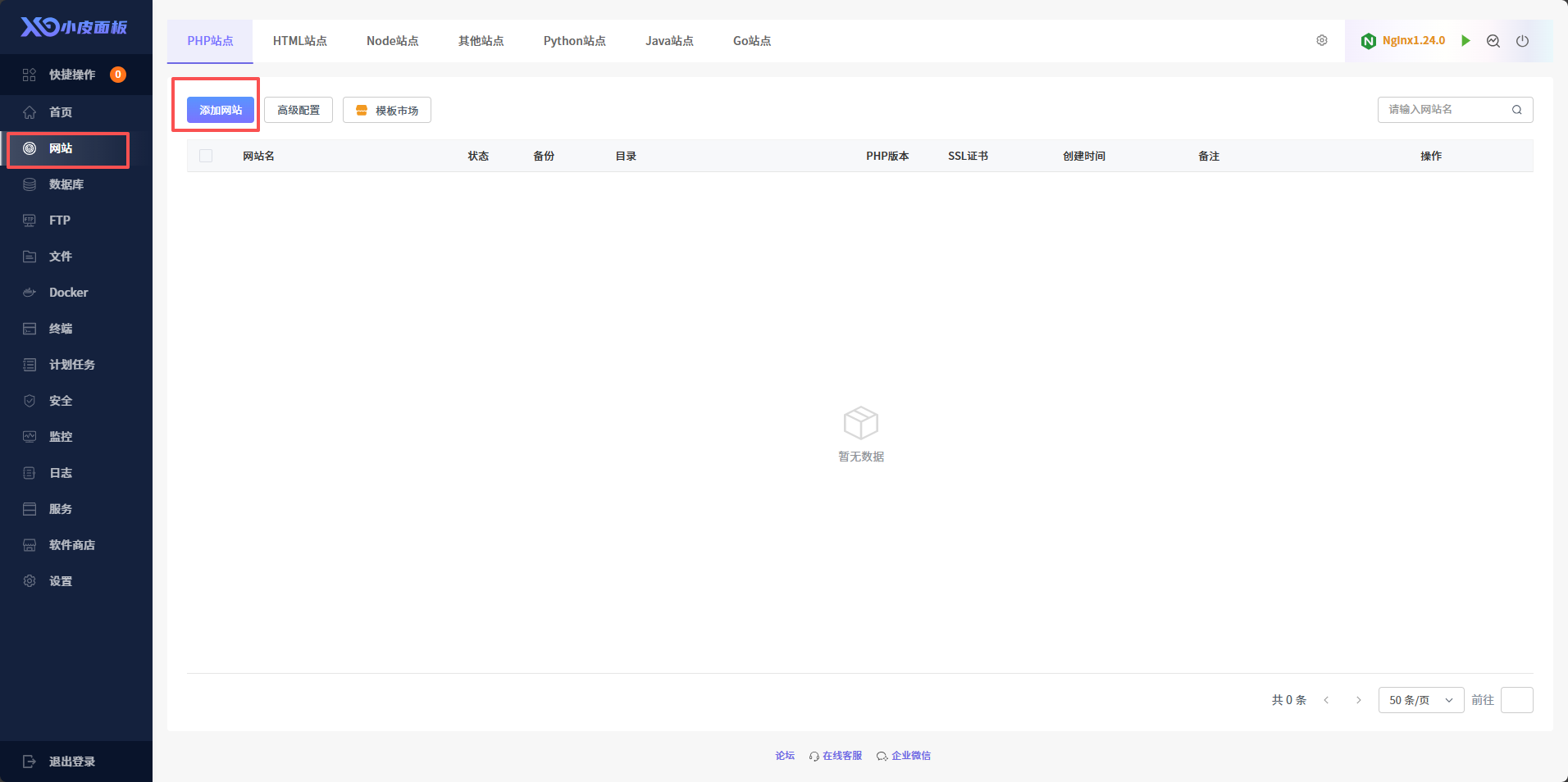The width and height of the screenshot is (1568, 782).
Task: Open Docker from the sidebar
Action: (x=68, y=293)
